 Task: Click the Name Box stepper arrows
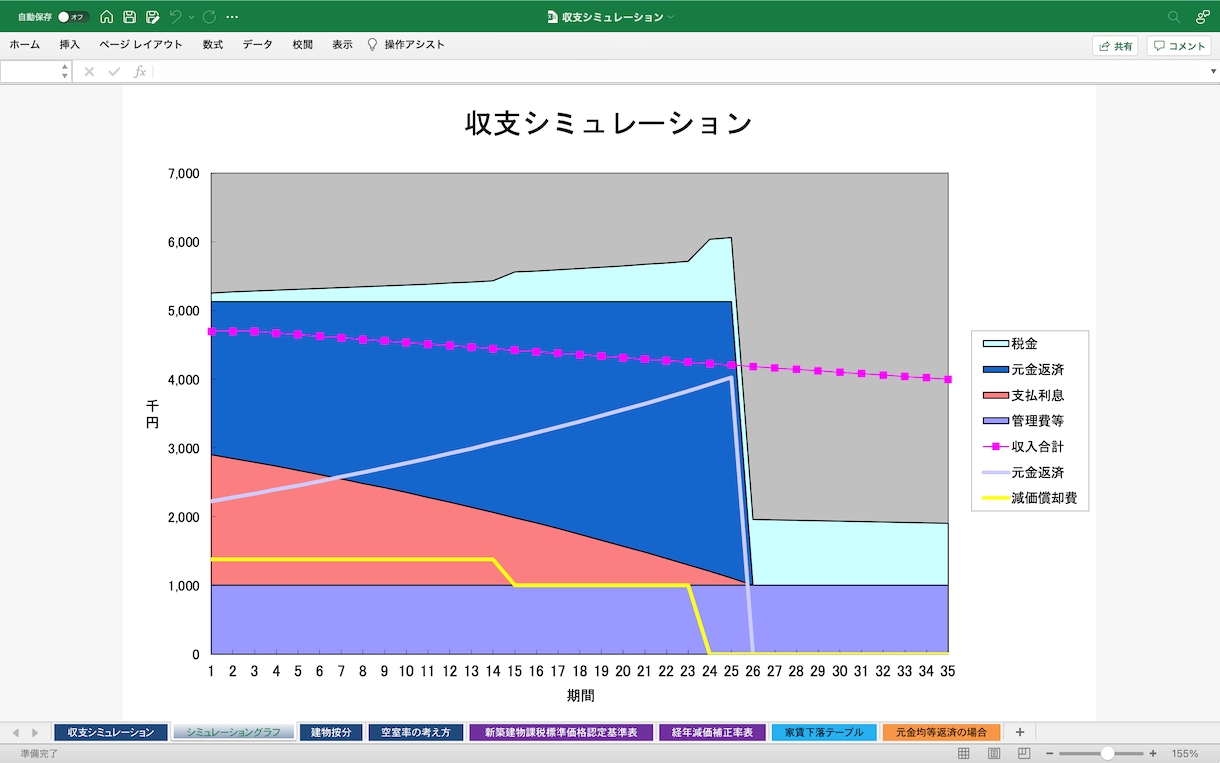pos(65,72)
